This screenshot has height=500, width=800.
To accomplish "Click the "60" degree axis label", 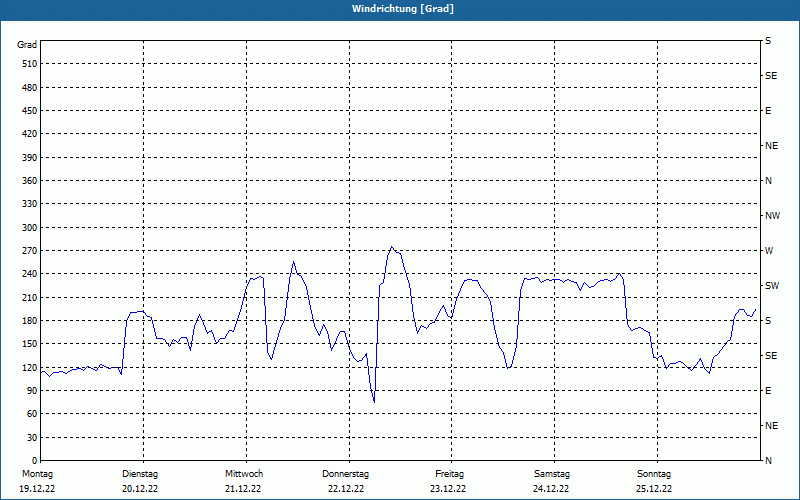I will [32, 414].
